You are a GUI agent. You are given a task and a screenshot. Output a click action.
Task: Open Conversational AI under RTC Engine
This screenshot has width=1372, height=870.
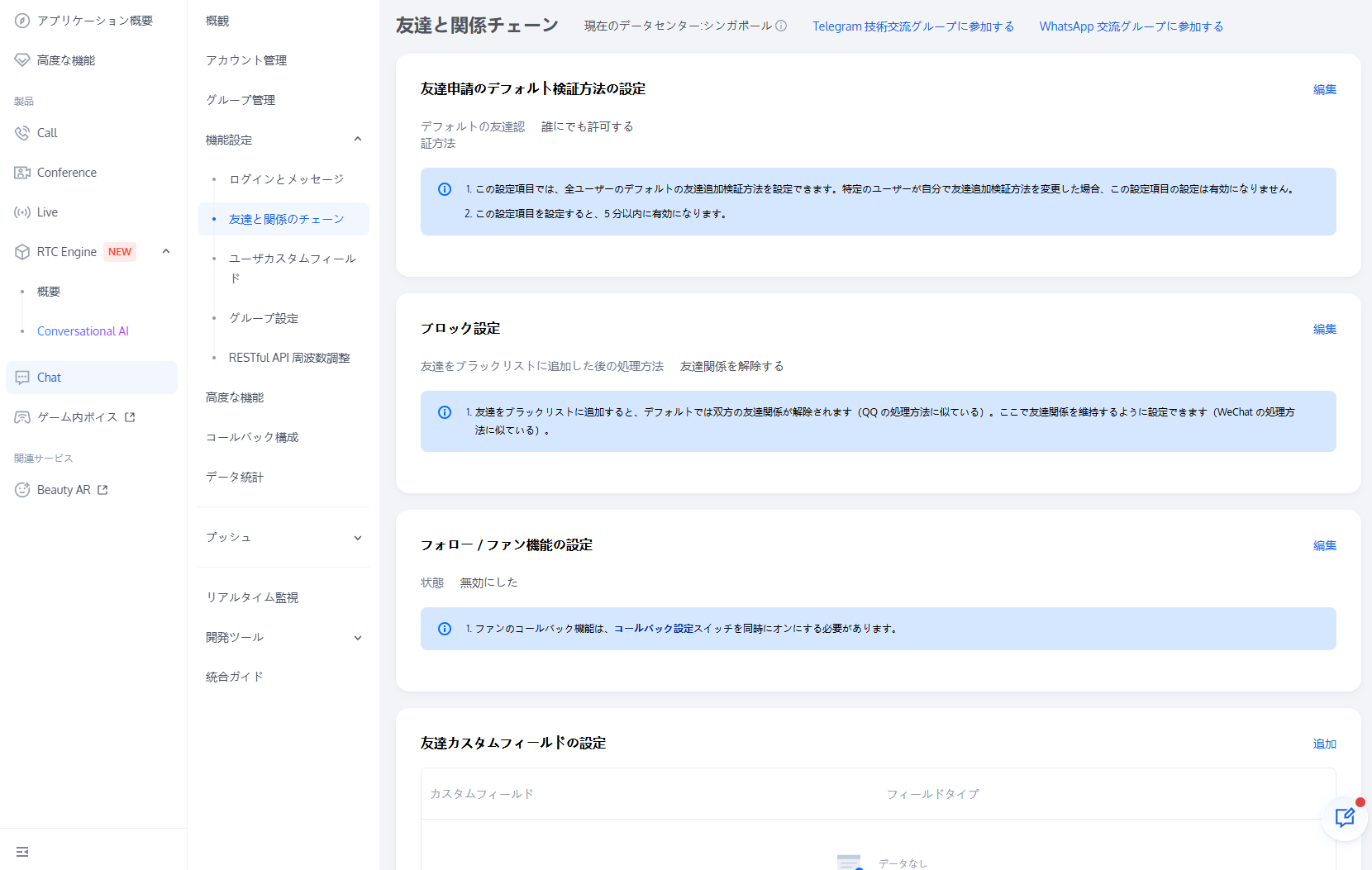(83, 331)
